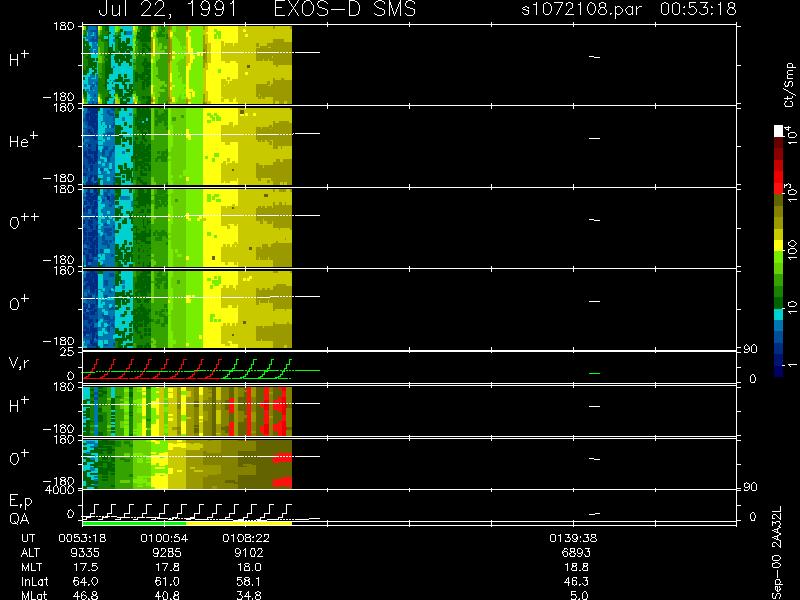The height and width of the screenshot is (600, 800).
Task: Click the '4000' E,p axis label
Action: [x=62, y=490]
